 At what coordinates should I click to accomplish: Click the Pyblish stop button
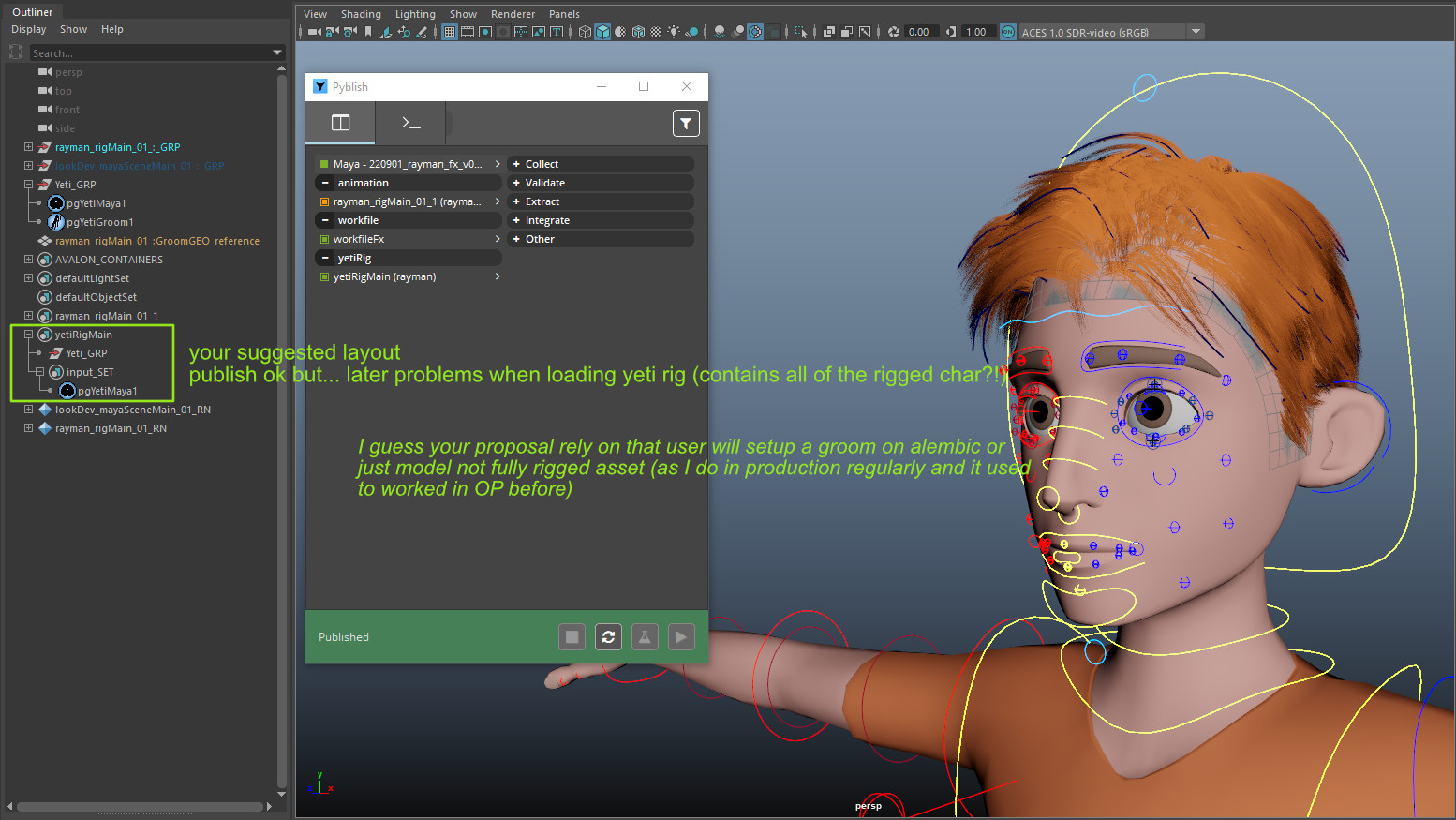[x=572, y=637]
